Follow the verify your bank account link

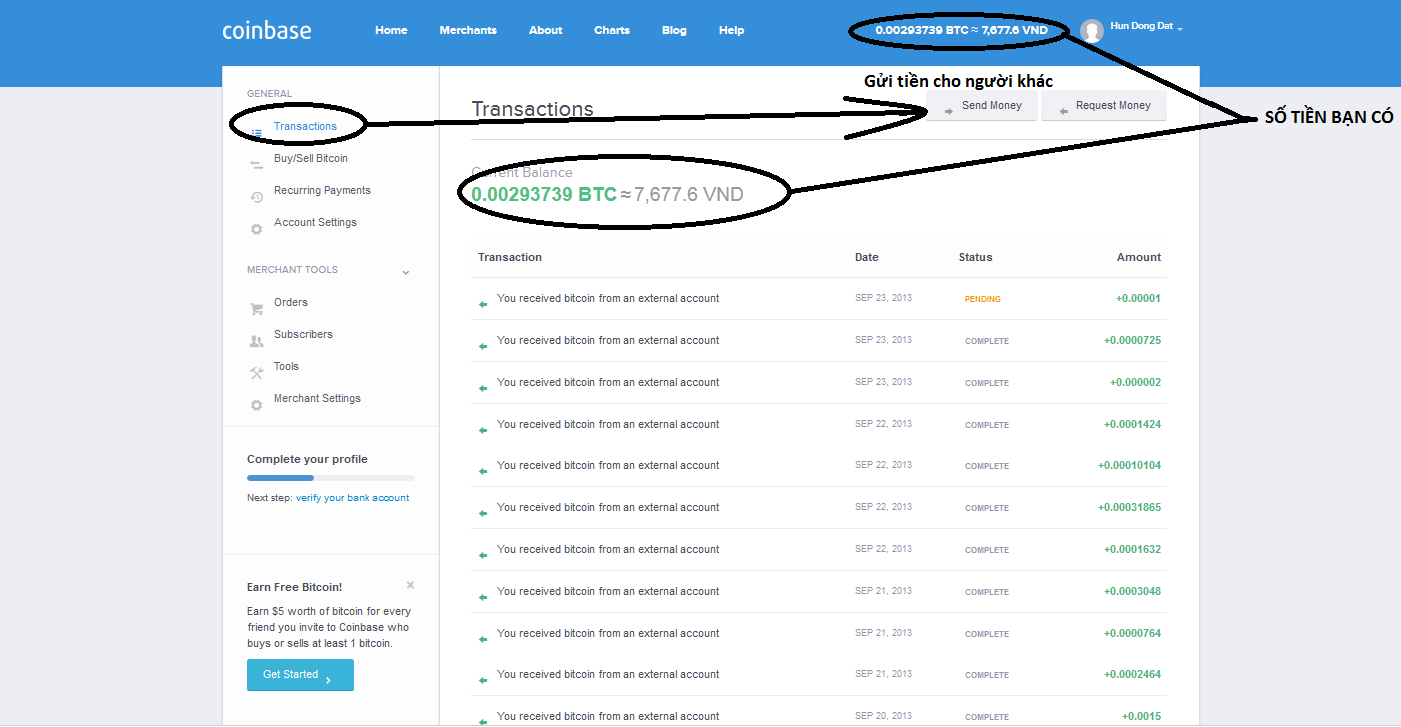coord(352,498)
